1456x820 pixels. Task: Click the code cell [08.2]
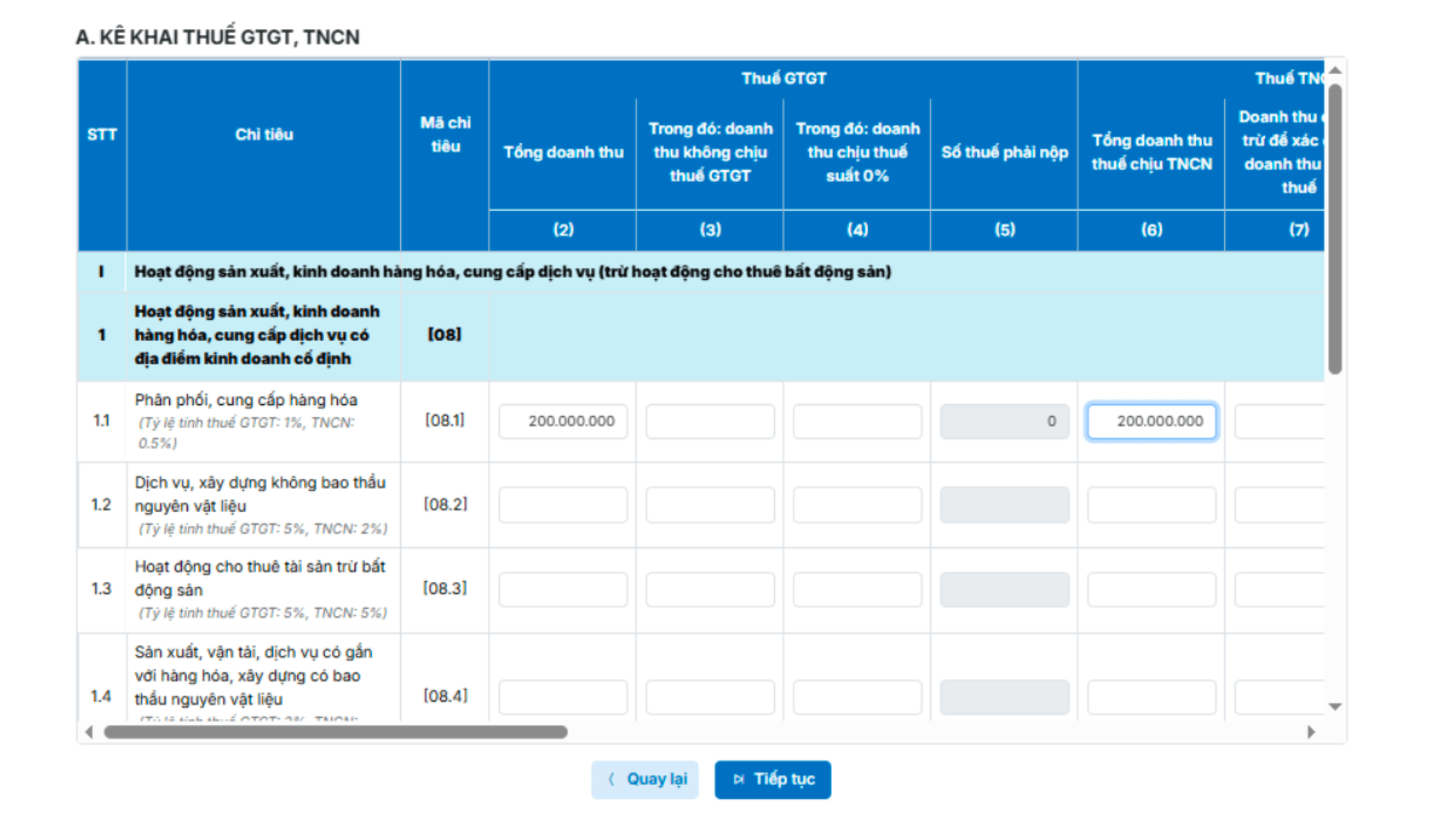point(445,505)
